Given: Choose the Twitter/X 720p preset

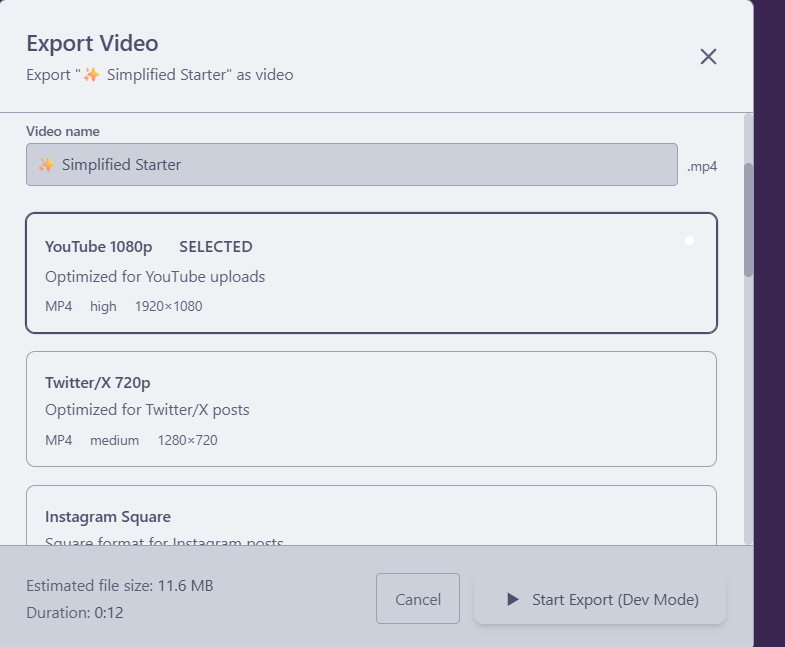Looking at the screenshot, I should [371, 409].
